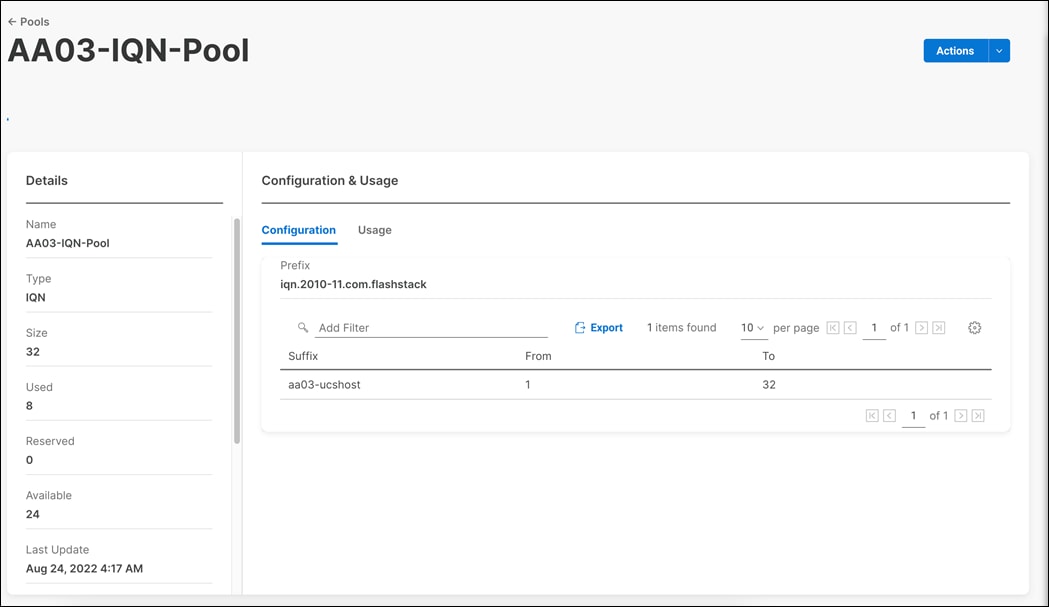This screenshot has height=607, width=1049.
Task: Open the 10 per page dropdown
Action: (x=753, y=327)
